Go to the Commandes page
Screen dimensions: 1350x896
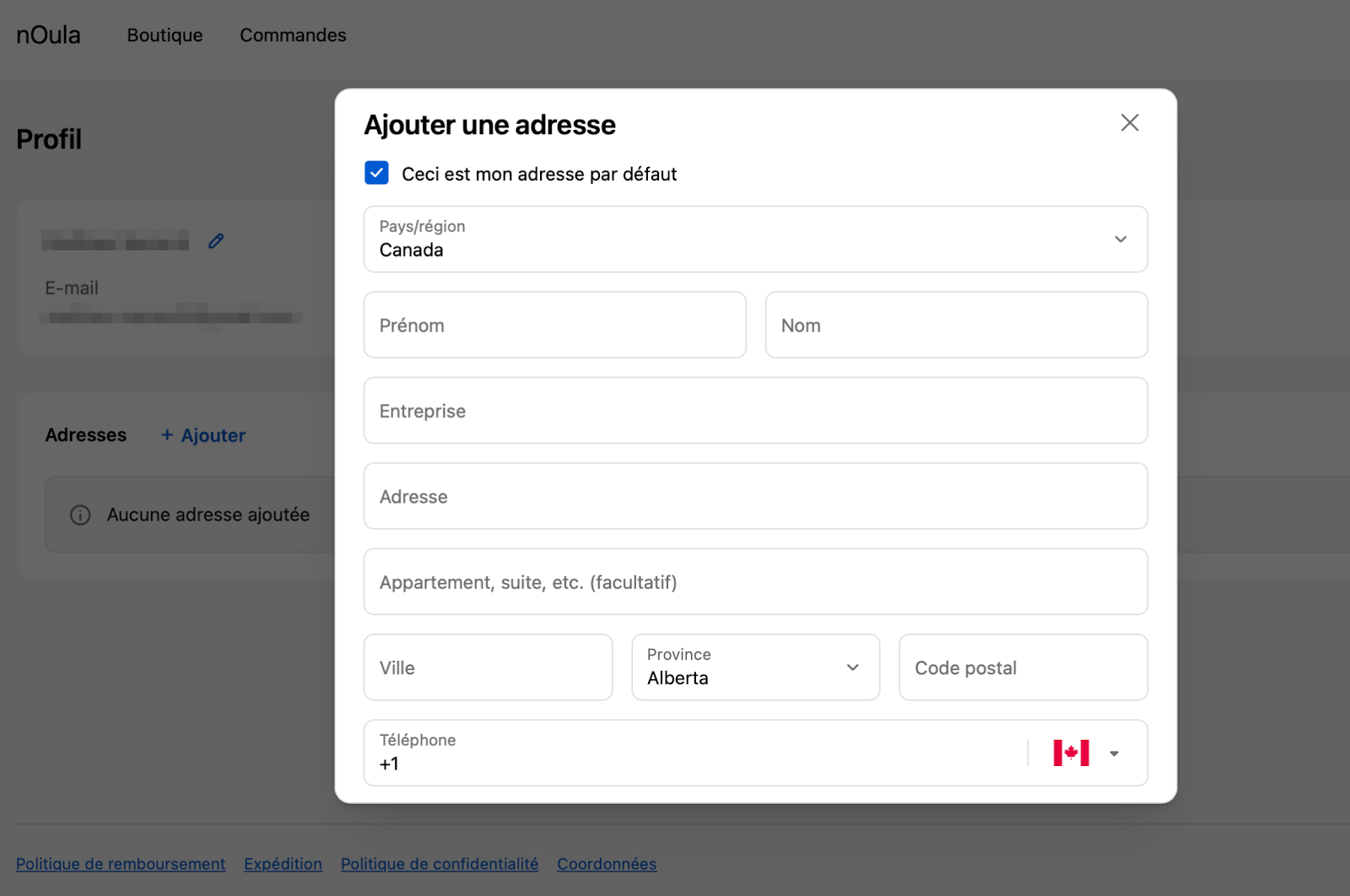pos(293,35)
